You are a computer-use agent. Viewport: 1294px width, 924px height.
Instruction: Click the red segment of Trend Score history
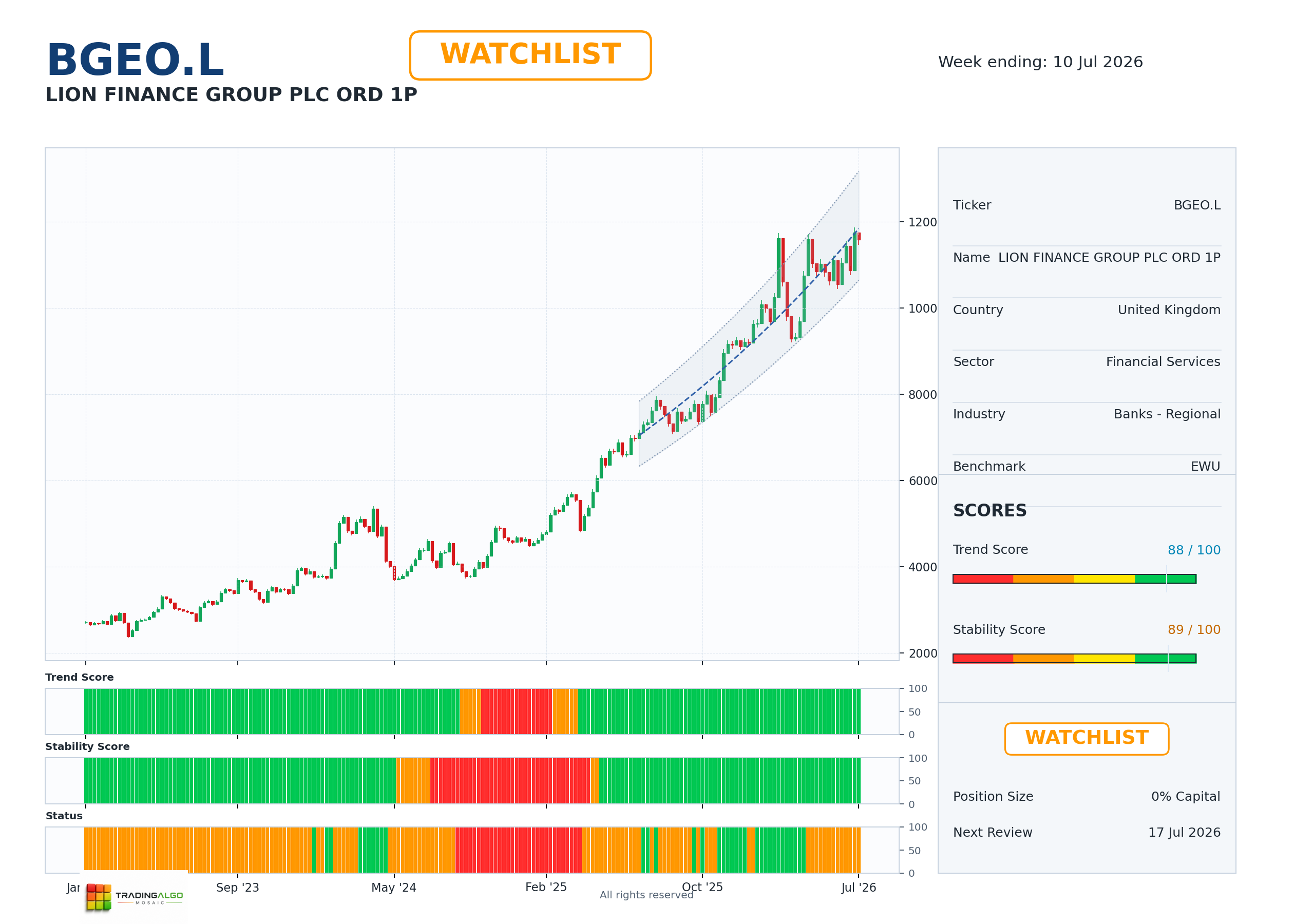coord(516,711)
